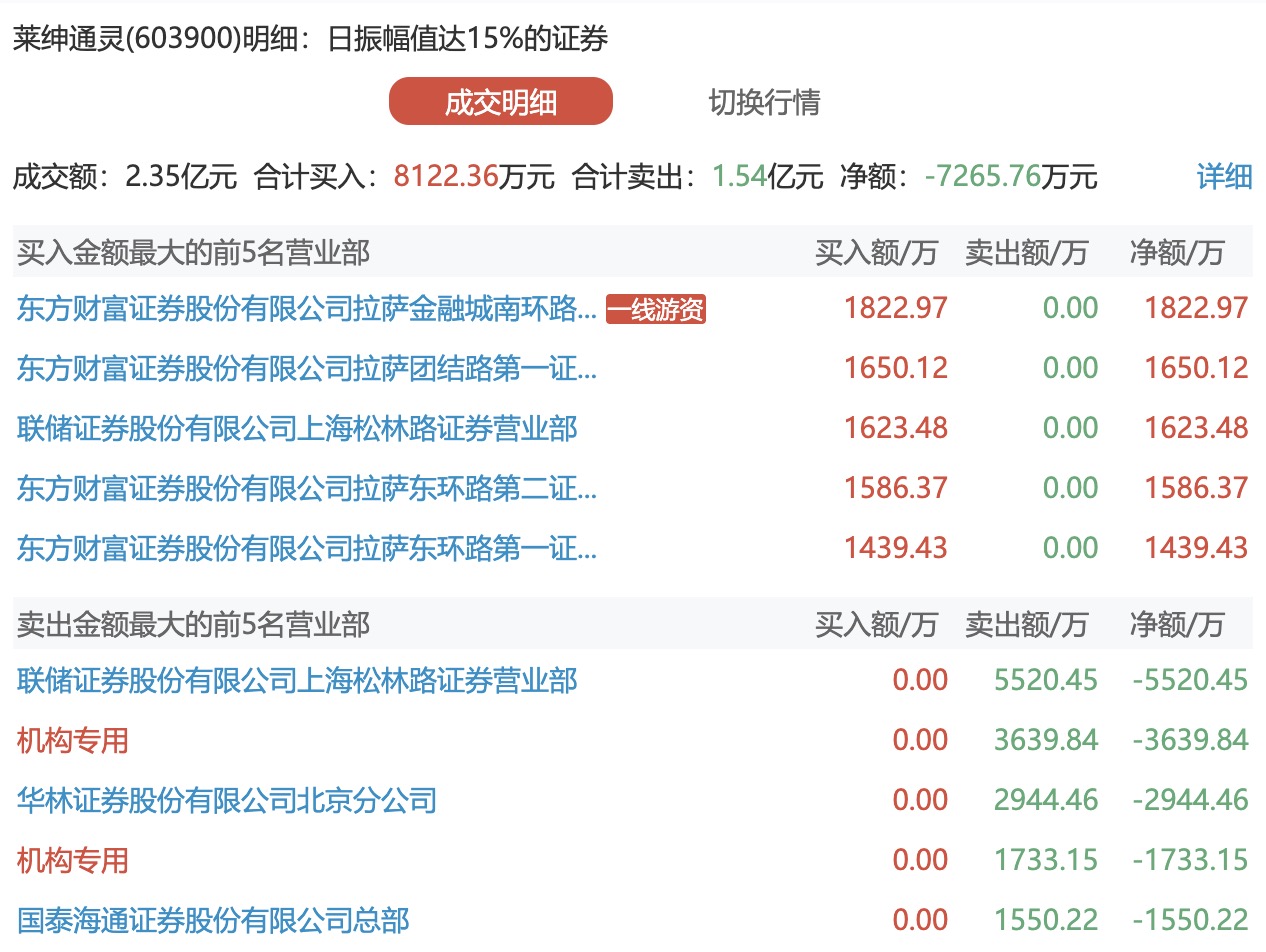Click 买入额/万 column header in buy table
1266x952 pixels.
tap(877, 253)
